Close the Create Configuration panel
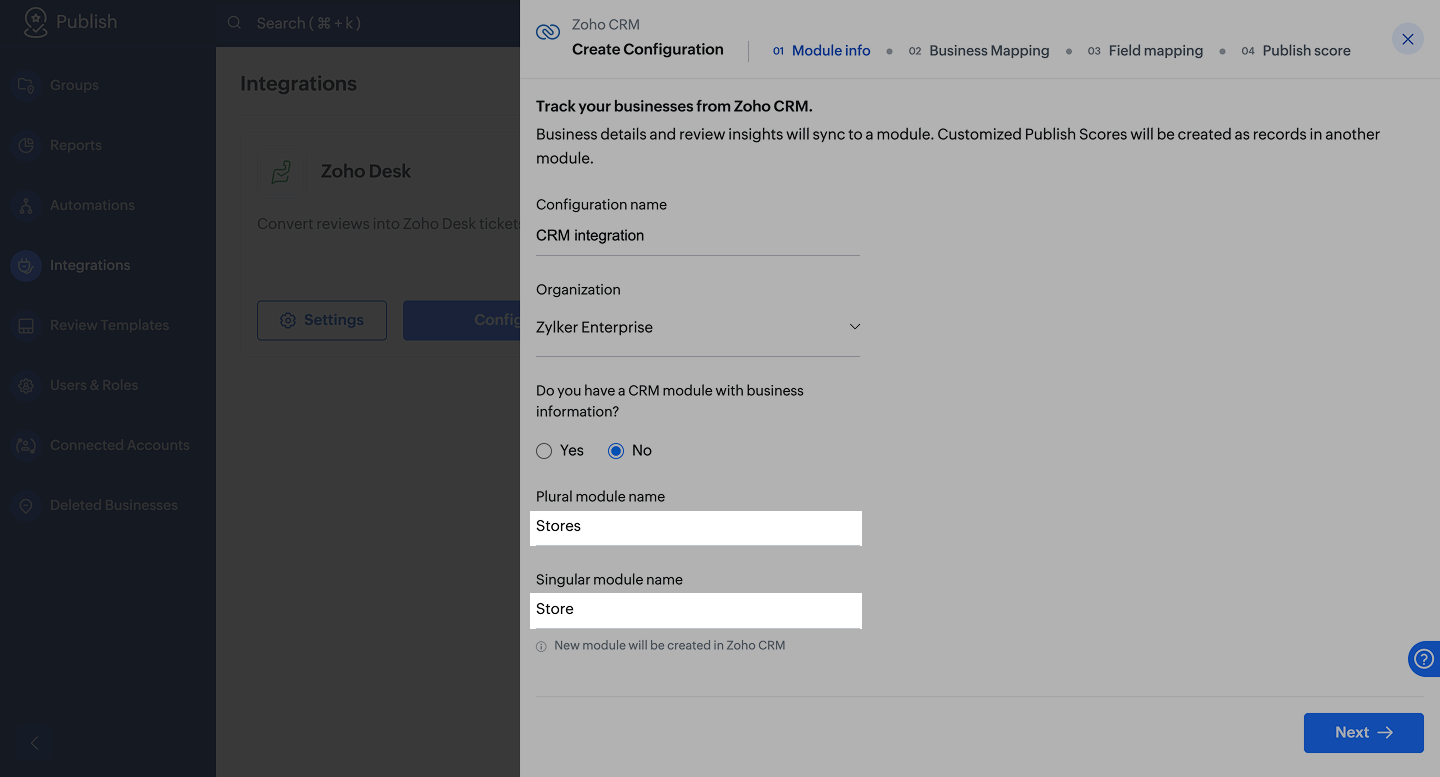The image size is (1440, 777). (1408, 39)
